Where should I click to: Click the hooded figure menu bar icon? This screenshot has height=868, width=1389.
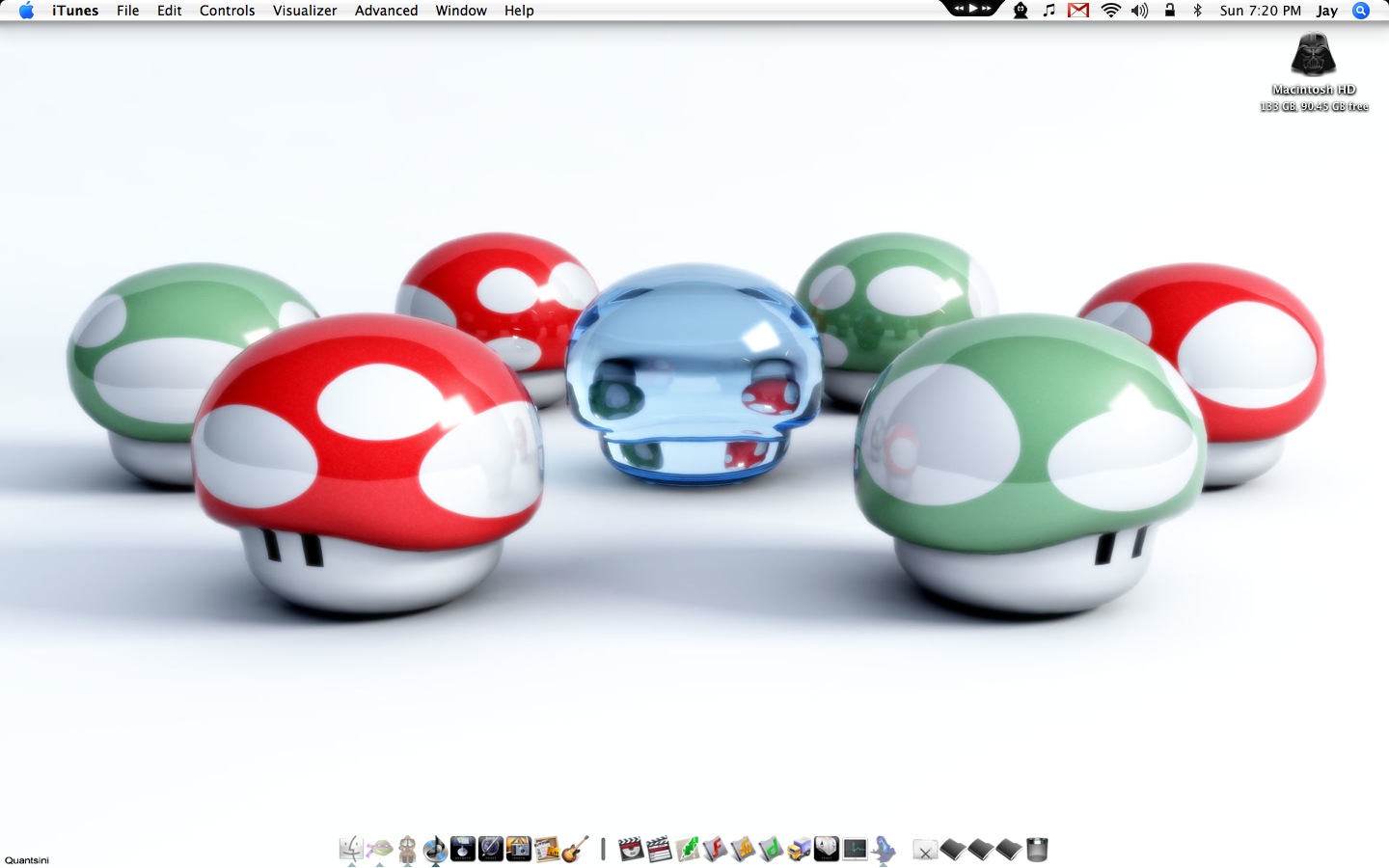pyautogui.click(x=1021, y=11)
